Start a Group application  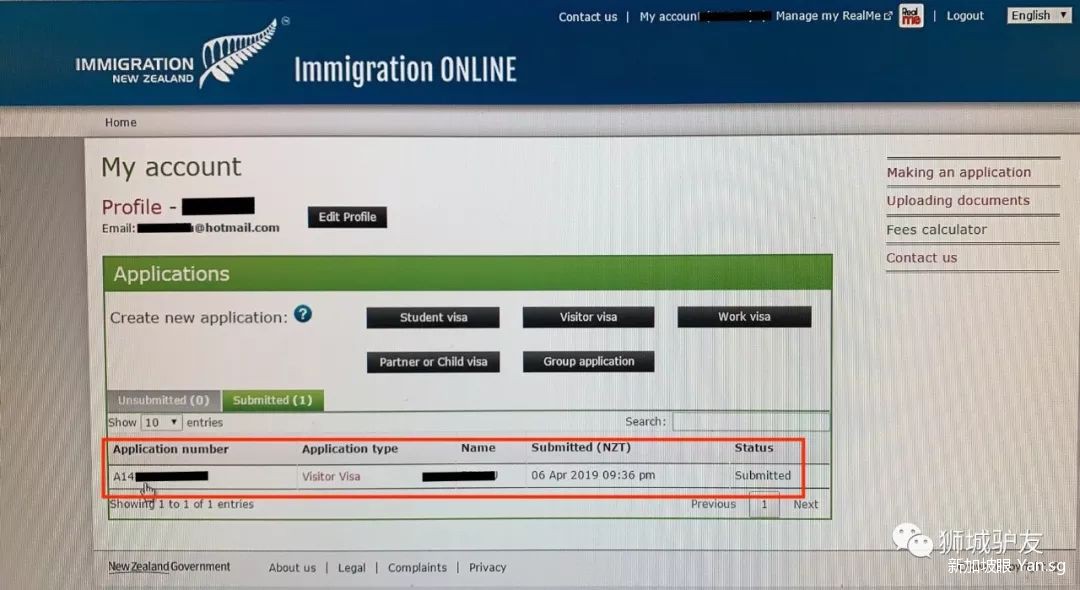(588, 362)
